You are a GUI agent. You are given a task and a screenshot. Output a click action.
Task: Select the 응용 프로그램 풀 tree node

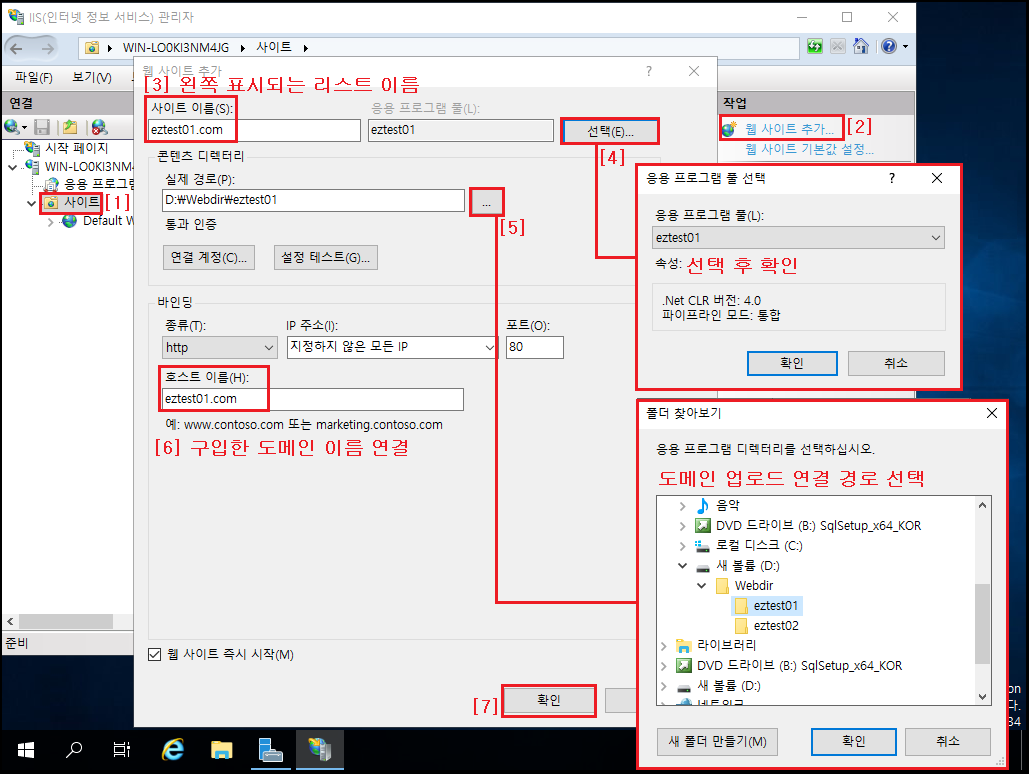click(99, 184)
